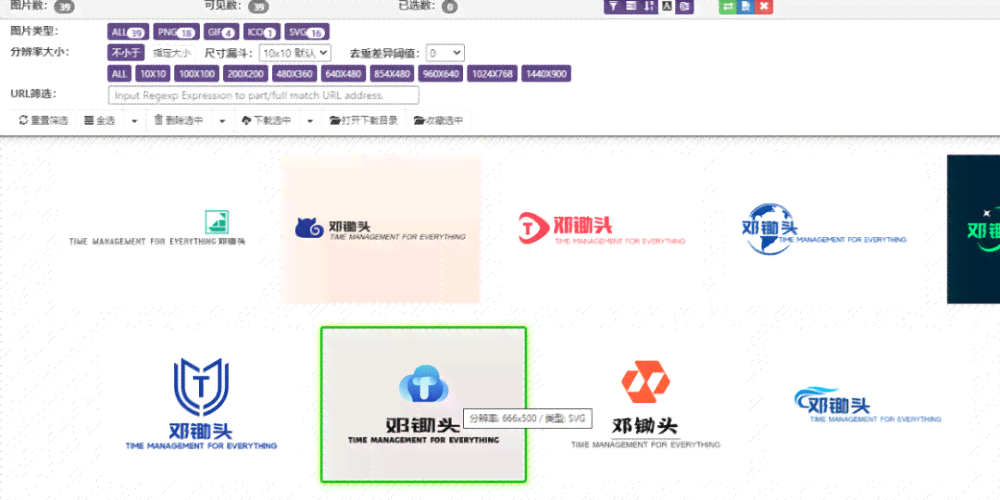Click the red X icon in top toolbar
The width and height of the screenshot is (1000, 500).
click(x=764, y=6)
